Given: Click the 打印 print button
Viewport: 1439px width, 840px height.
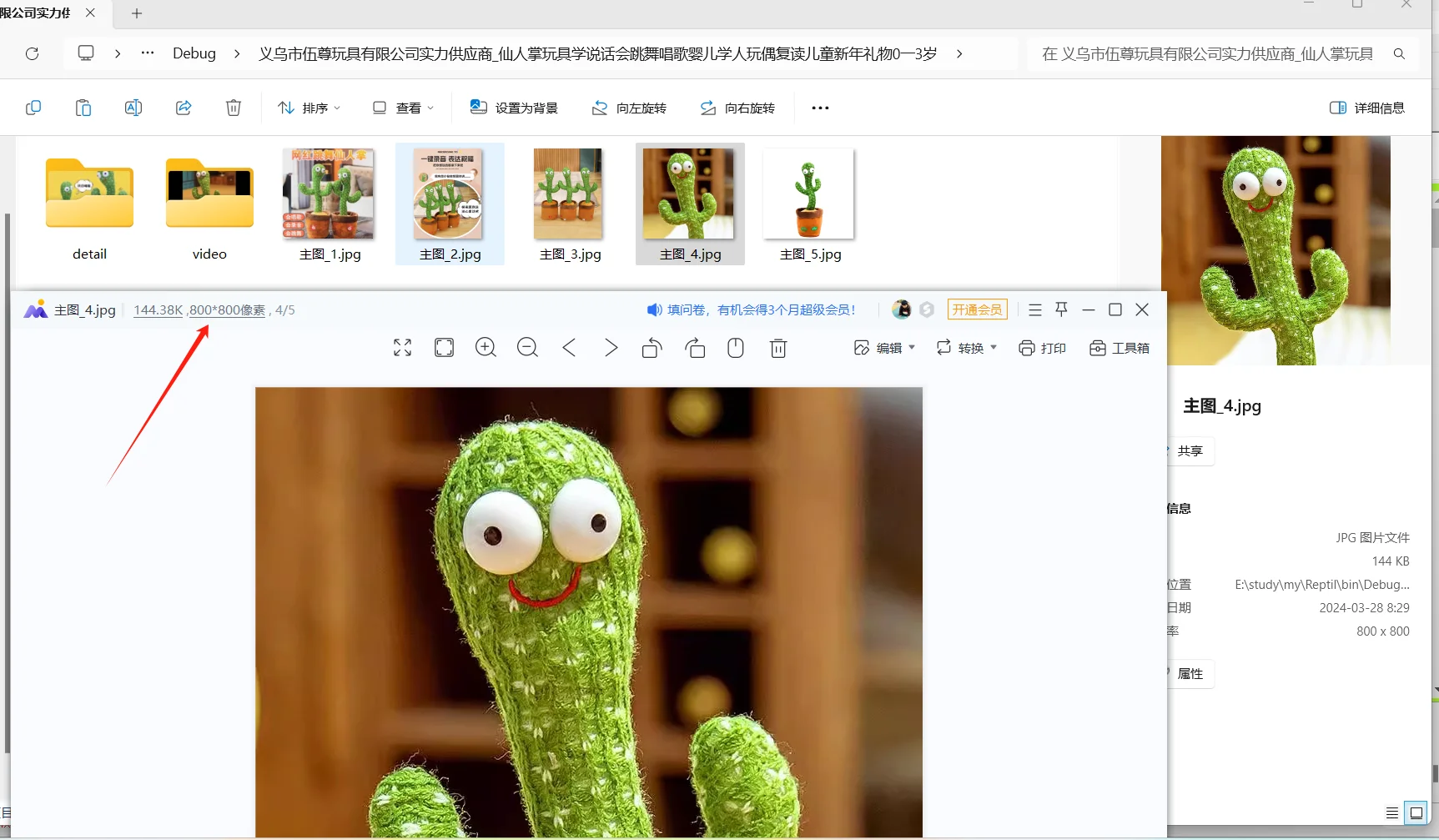Looking at the screenshot, I should pyautogui.click(x=1042, y=348).
